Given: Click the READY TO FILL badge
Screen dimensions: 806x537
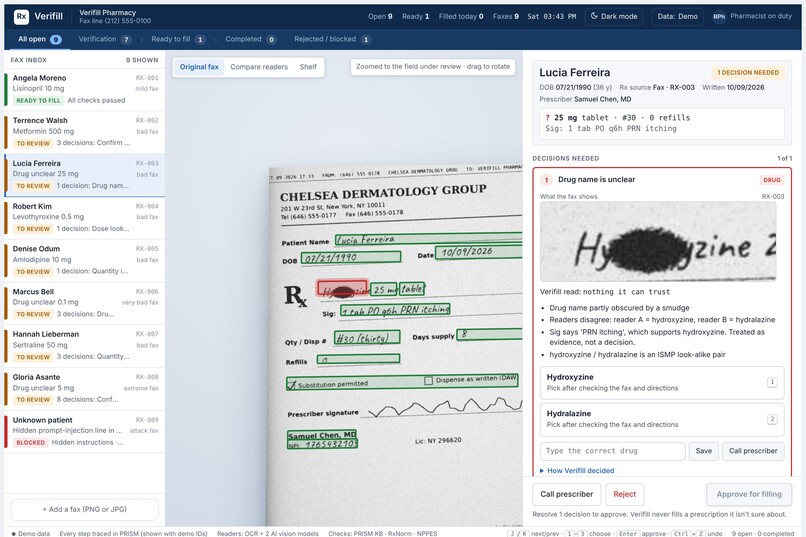Looking at the screenshot, I should [x=38, y=101].
